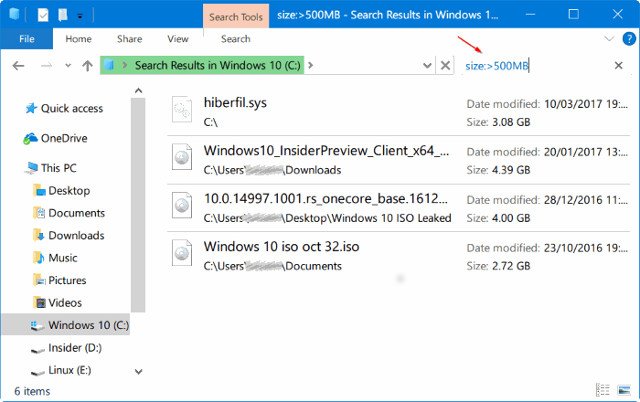This screenshot has width=640, height=402.
Task: Click the Videos folder icon
Action: [40, 302]
